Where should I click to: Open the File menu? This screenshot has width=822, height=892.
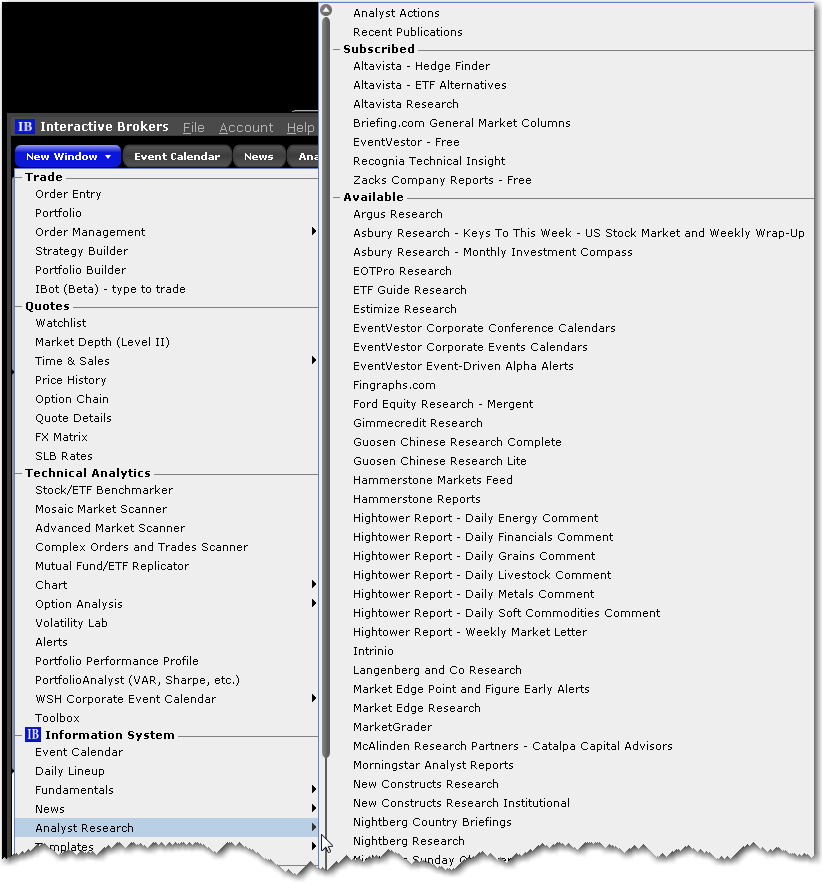(x=193, y=127)
